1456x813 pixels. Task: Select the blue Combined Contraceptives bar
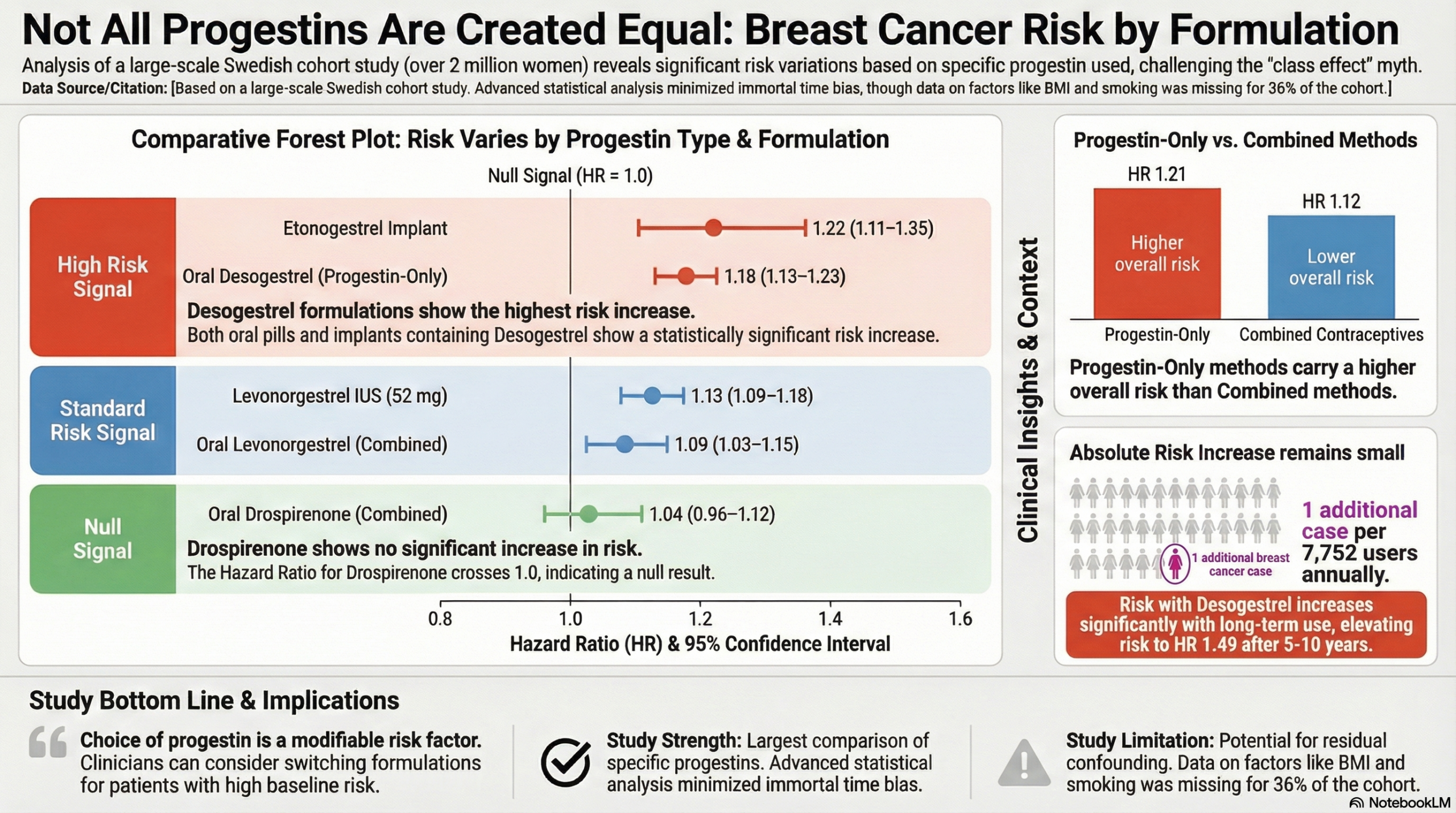point(1331,267)
